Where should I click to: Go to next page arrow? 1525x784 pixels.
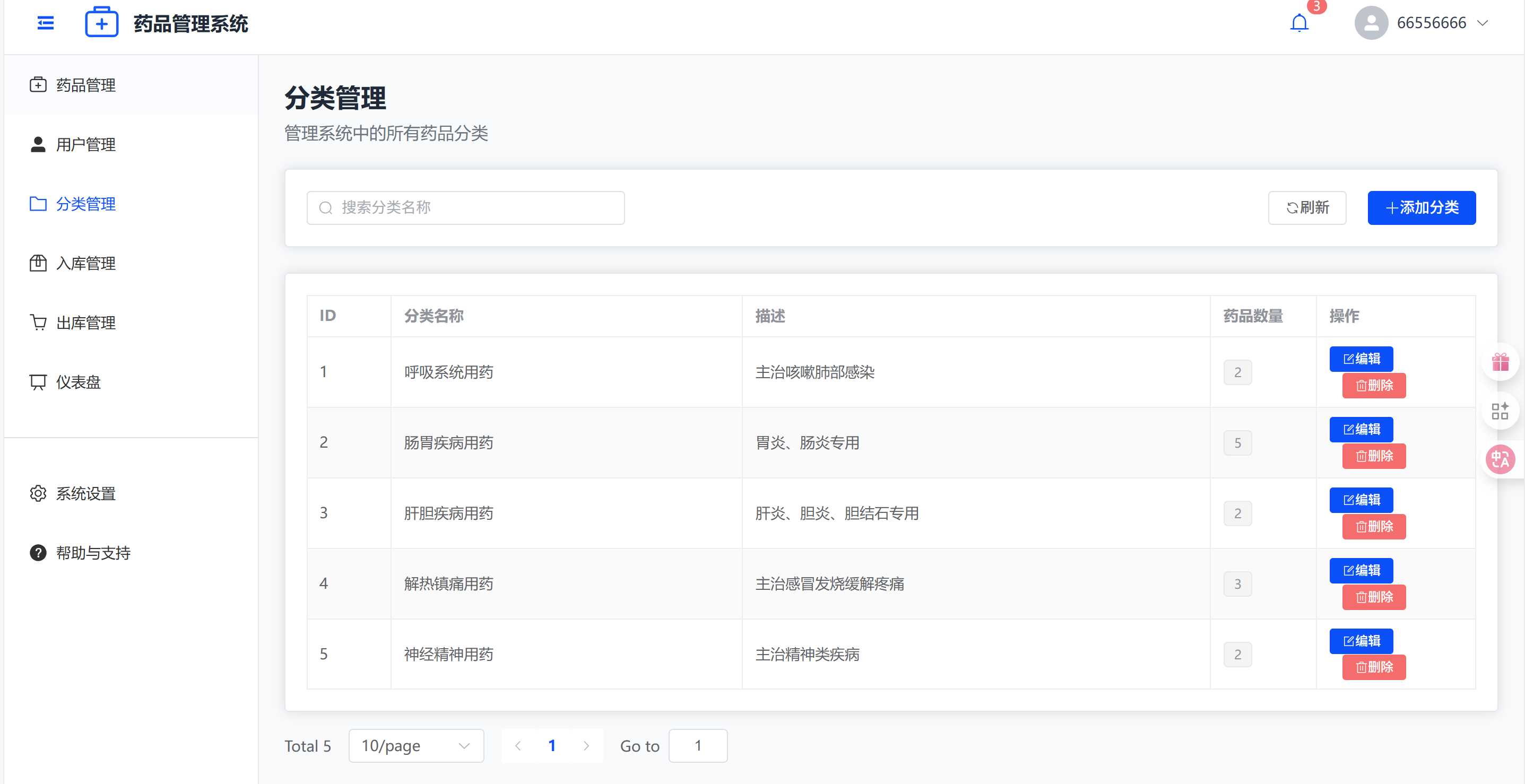tap(586, 745)
